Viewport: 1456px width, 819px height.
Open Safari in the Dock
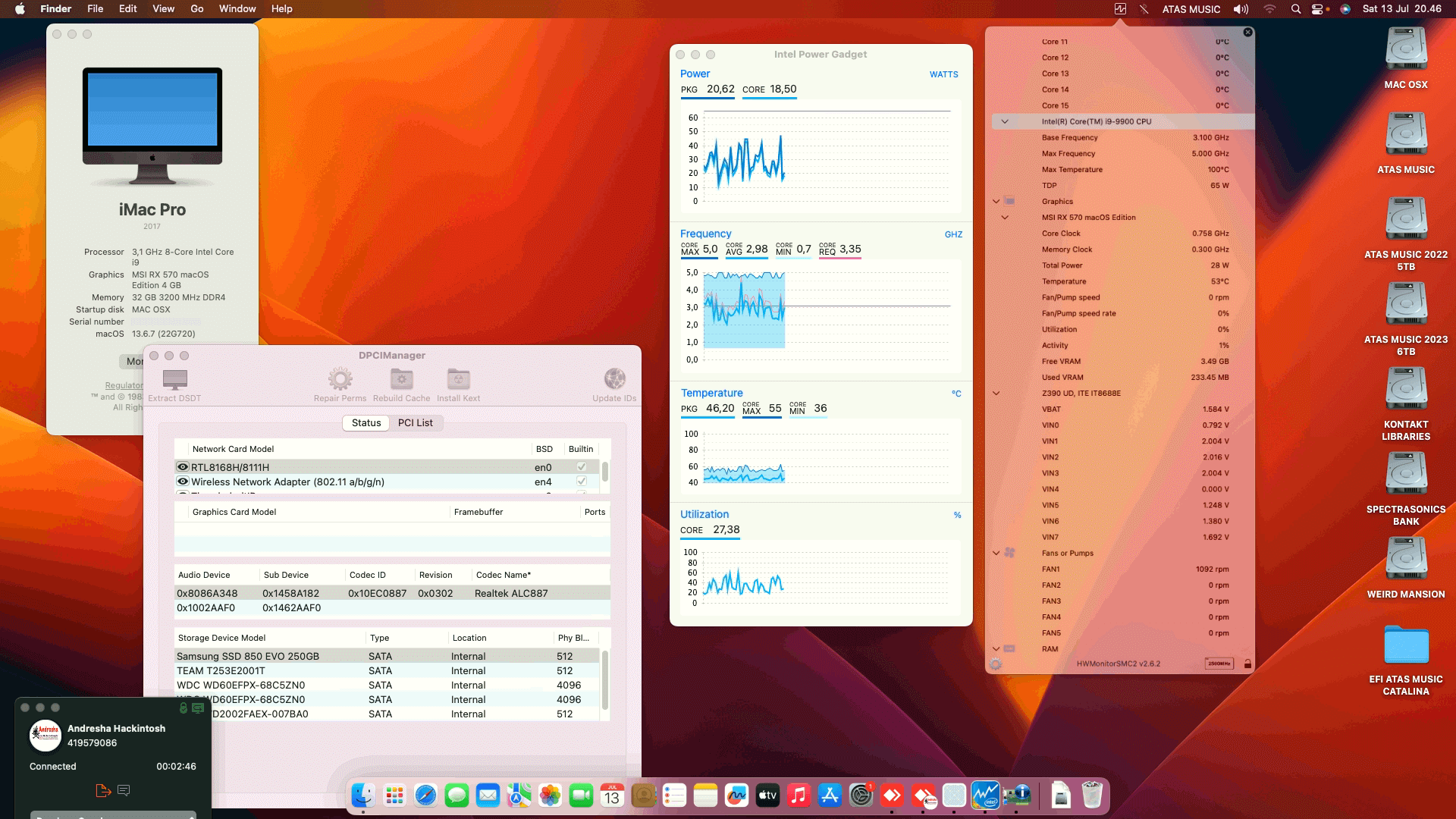425,795
